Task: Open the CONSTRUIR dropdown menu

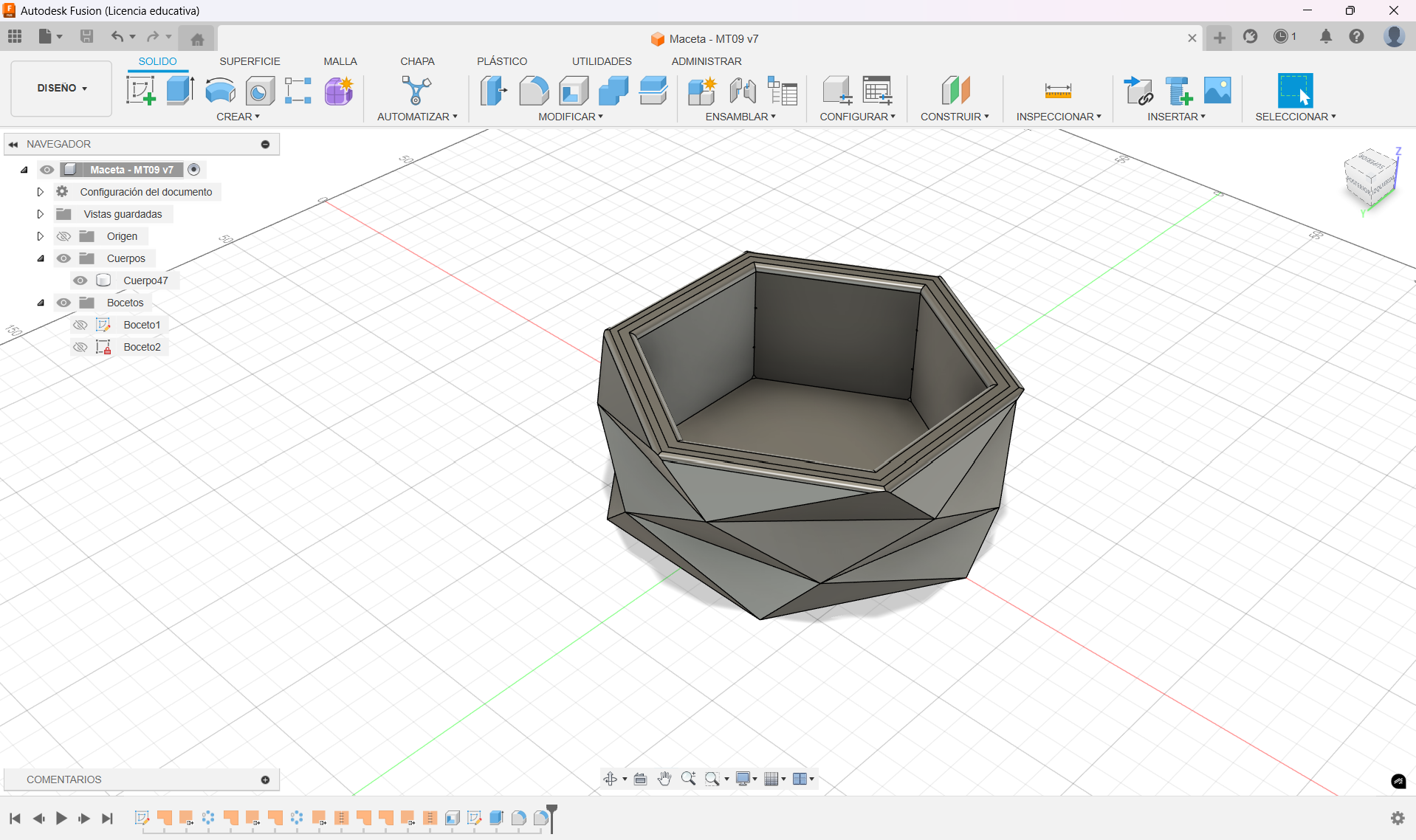Action: (955, 117)
